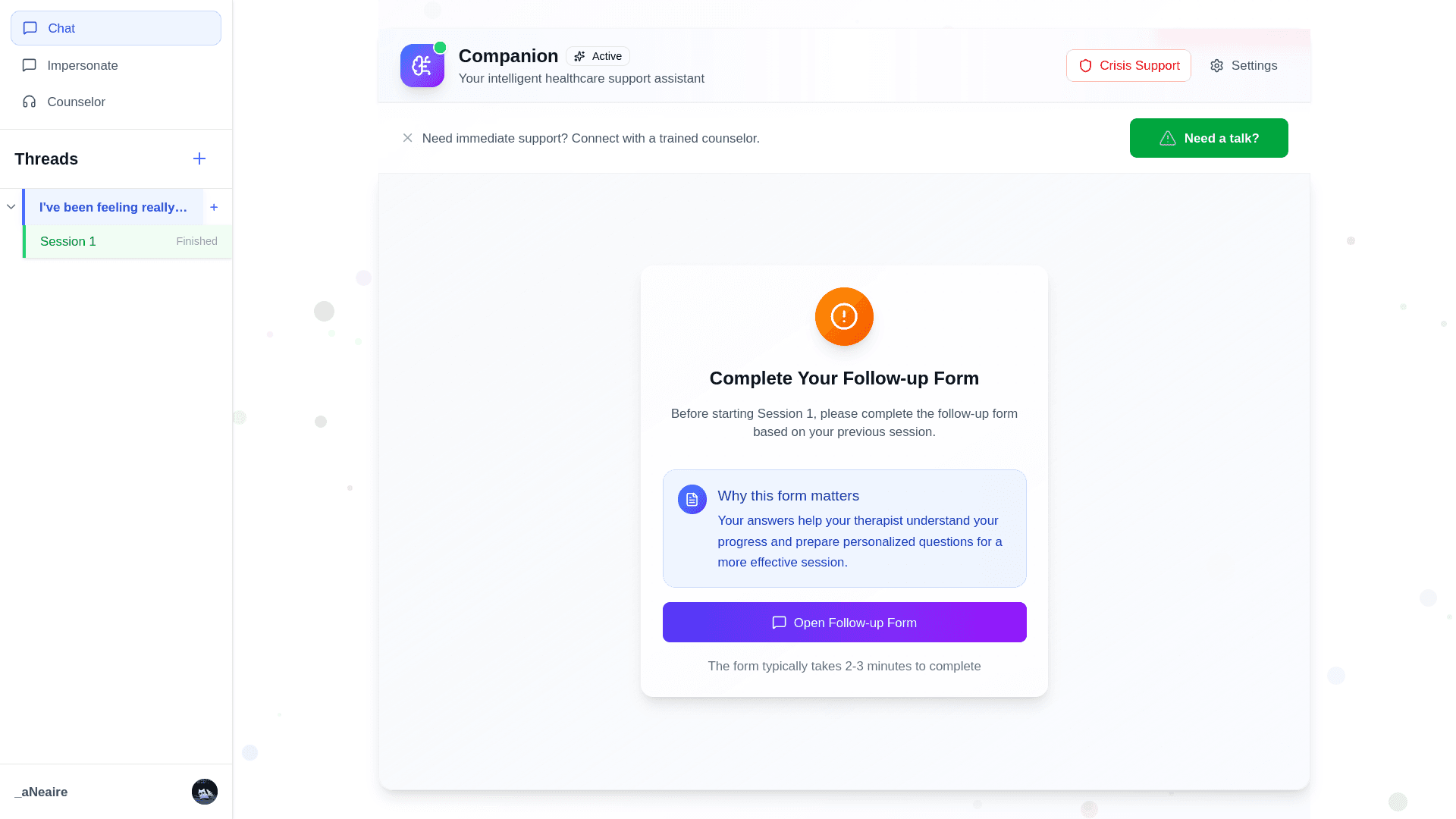The image size is (1456, 819).
Task: Click the Crisis Support button
Action: (x=1128, y=66)
